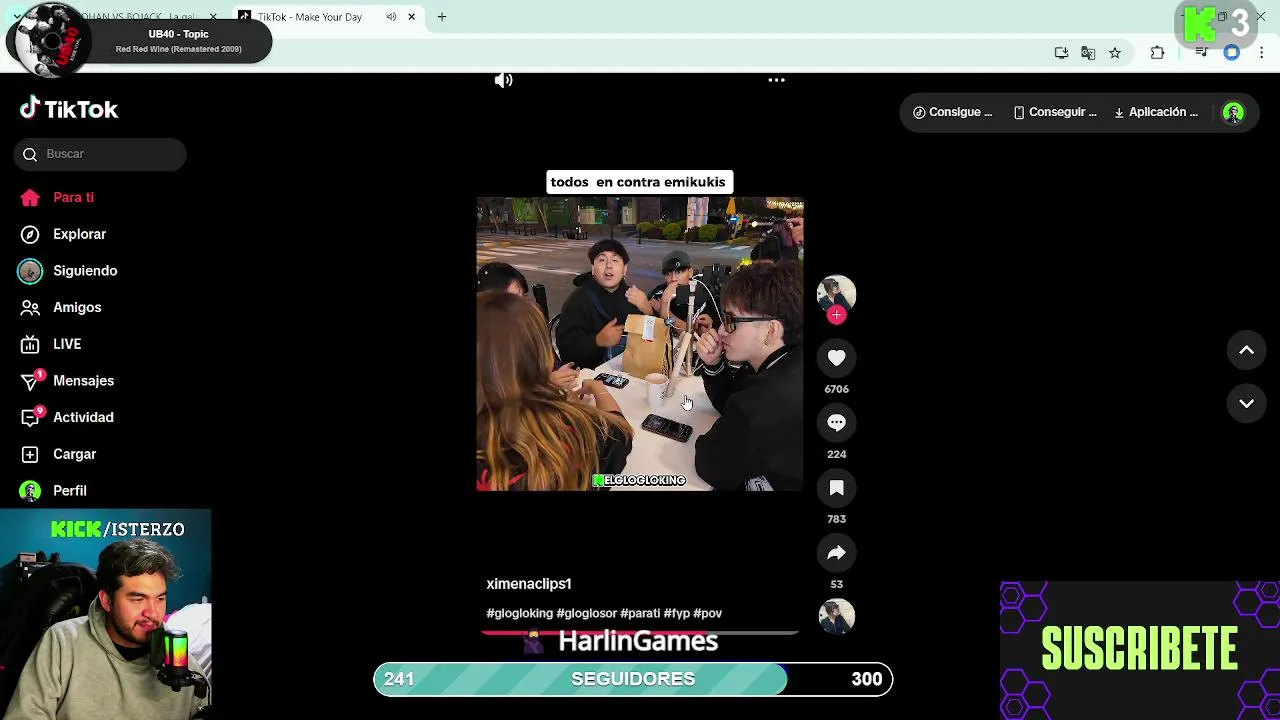
Task: Go to previous video with up chevron
Action: [1247, 350]
